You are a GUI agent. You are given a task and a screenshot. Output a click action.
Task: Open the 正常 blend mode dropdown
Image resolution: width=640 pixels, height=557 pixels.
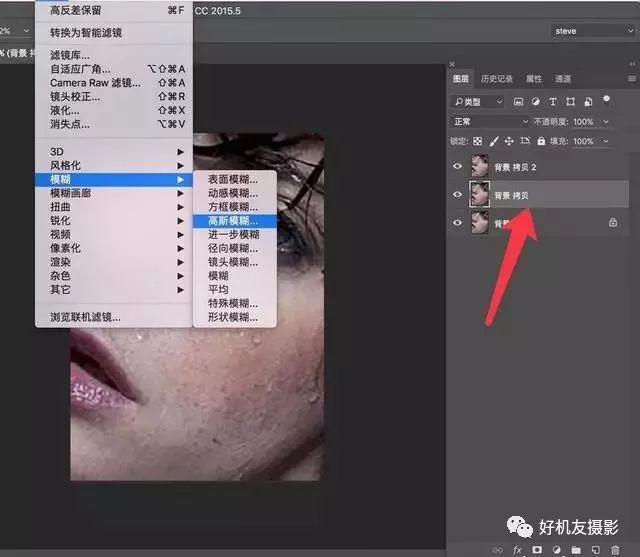pyautogui.click(x=490, y=122)
